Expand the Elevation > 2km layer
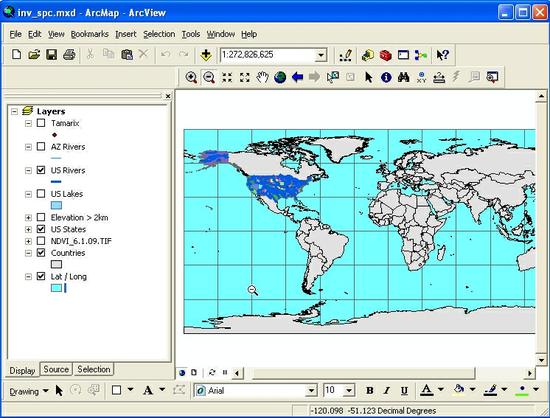550x418 pixels. (x=28, y=218)
